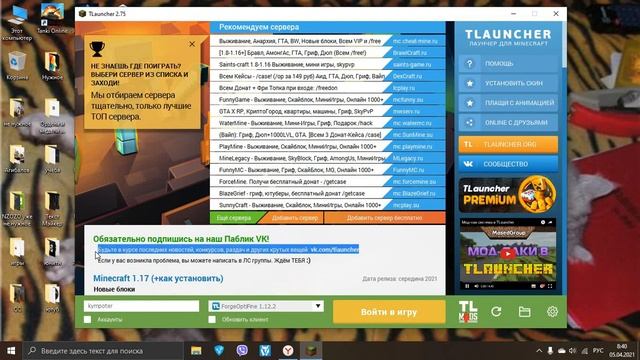640x360 pixels.
Task: Open the Помощь menu item
Action: click(x=508, y=64)
